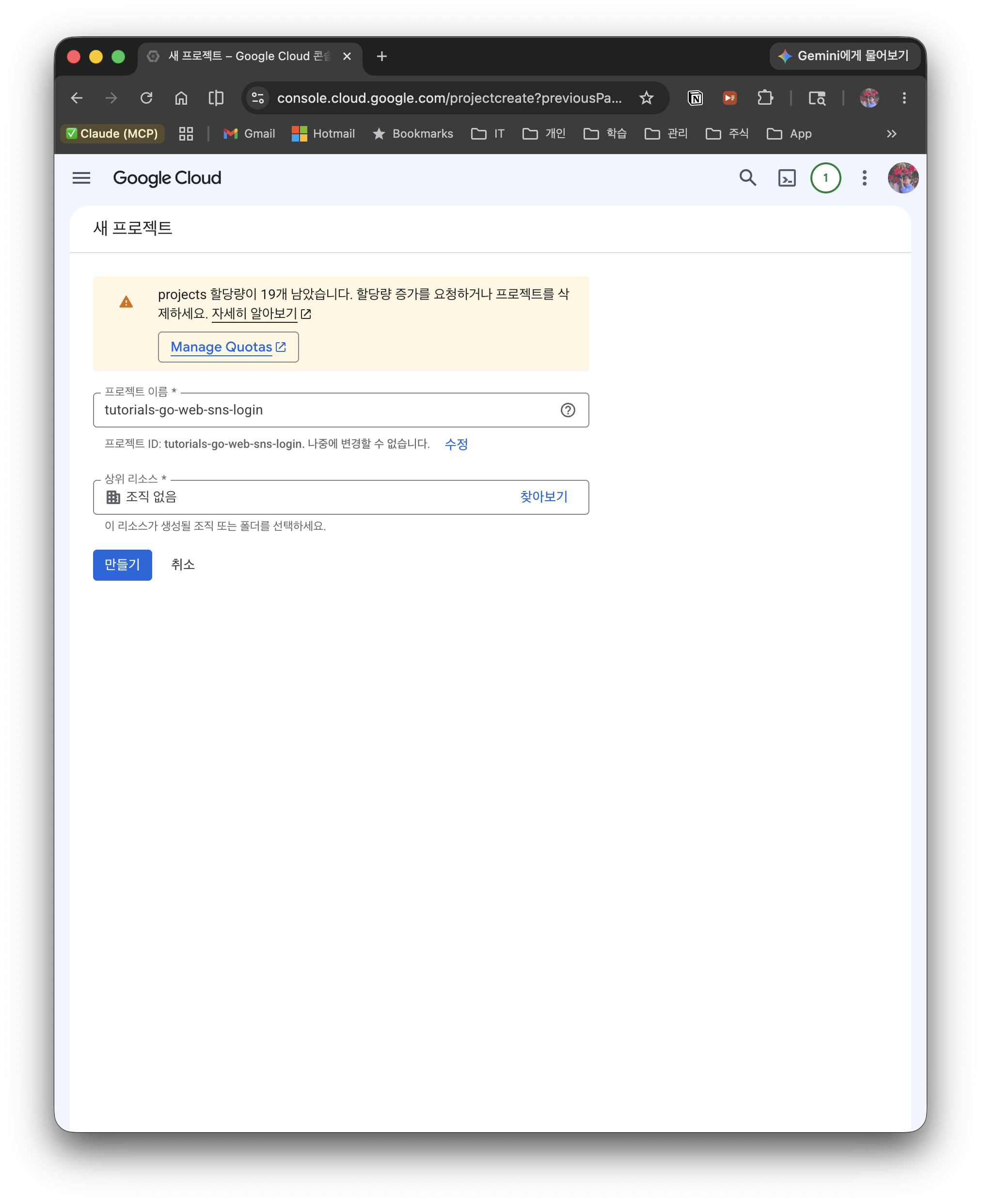This screenshot has height=1204, width=981.
Task: Open the red presentation extension icon
Action: [x=729, y=98]
